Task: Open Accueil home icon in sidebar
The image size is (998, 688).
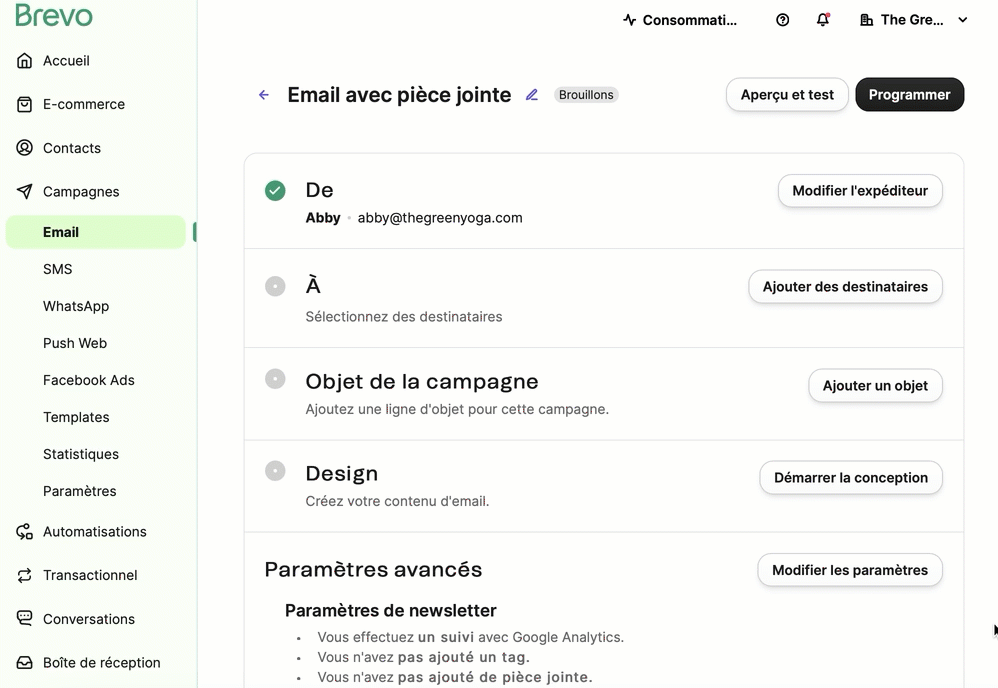Action: click(24, 60)
